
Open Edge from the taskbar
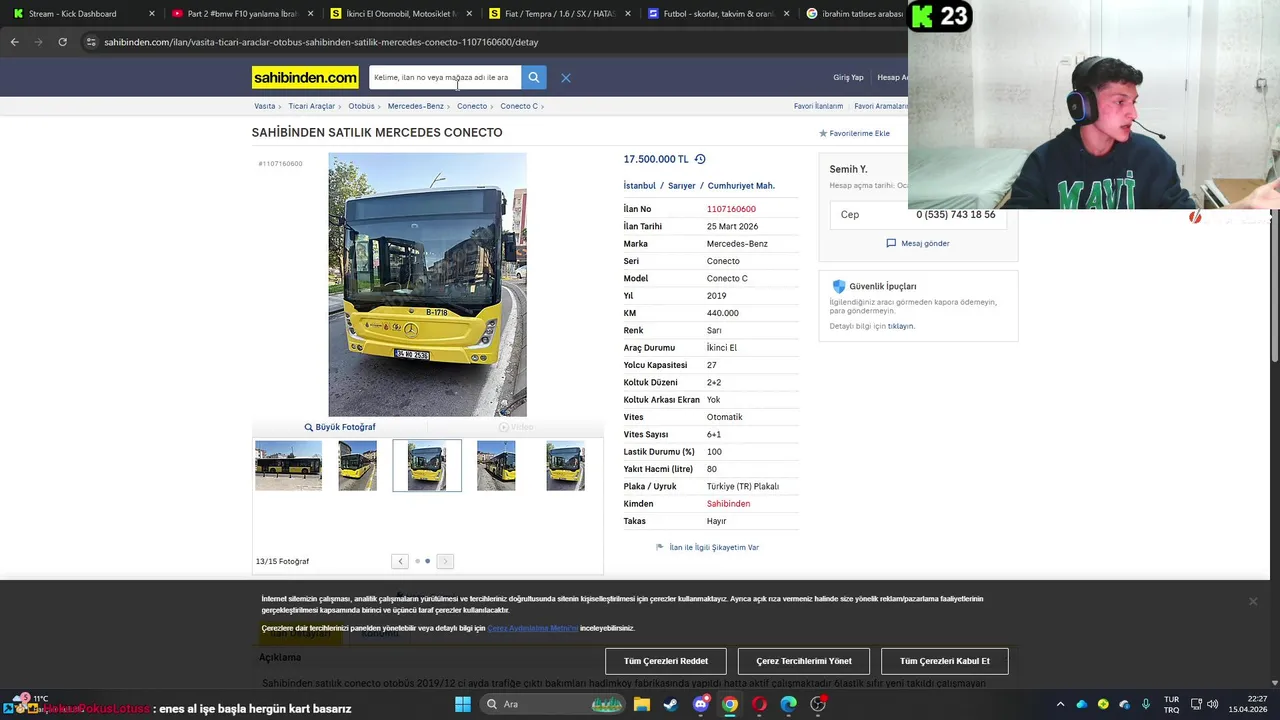point(789,704)
